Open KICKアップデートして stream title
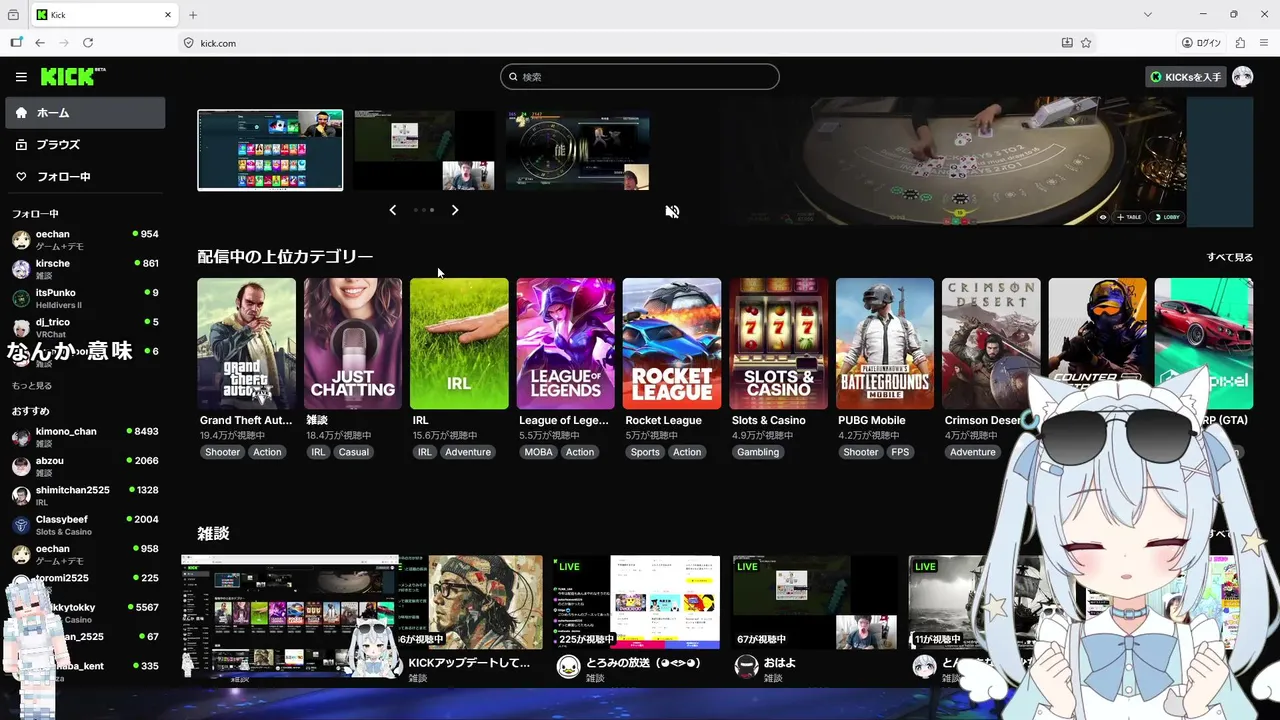Screen dimensions: 1280x720 [x=469, y=663]
